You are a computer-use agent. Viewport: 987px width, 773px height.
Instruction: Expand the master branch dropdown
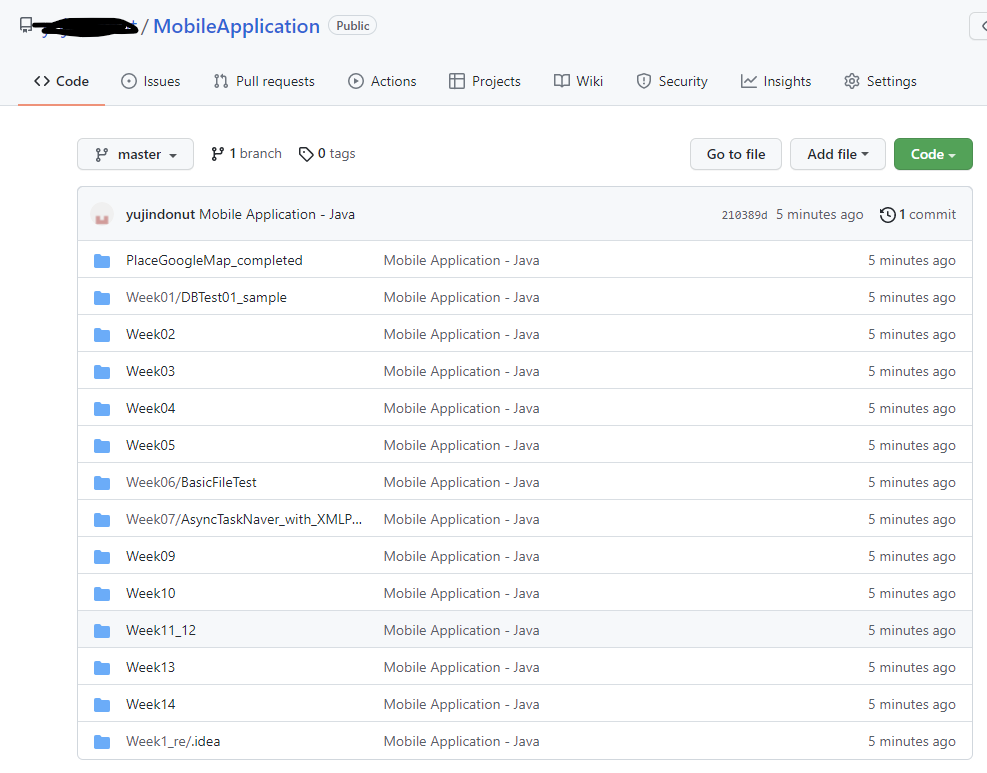click(135, 154)
